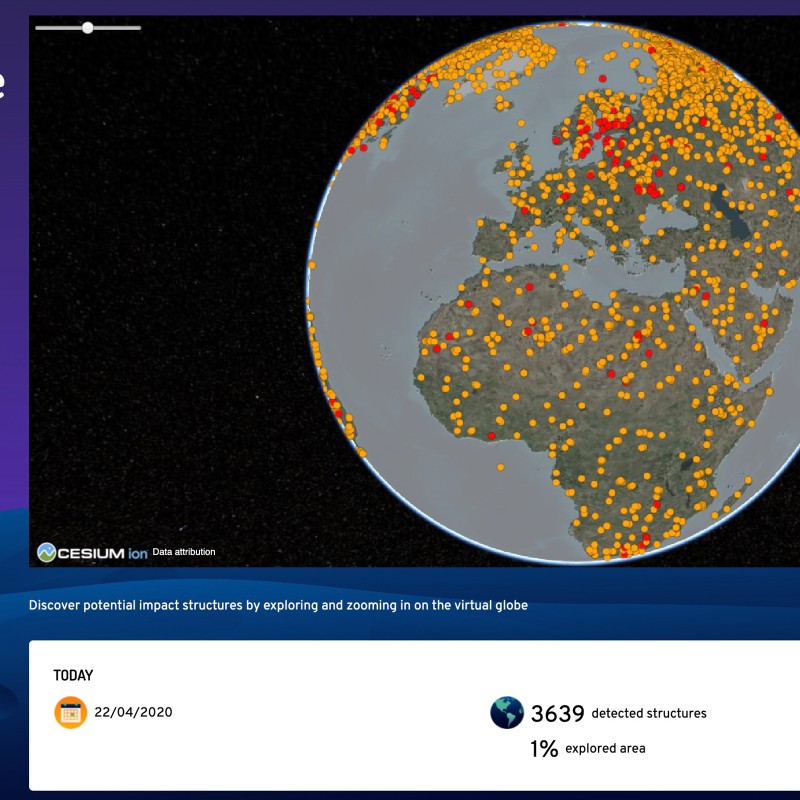Select the red marker on the Arabian Peninsula
This screenshot has width=800, height=800.
click(765, 323)
